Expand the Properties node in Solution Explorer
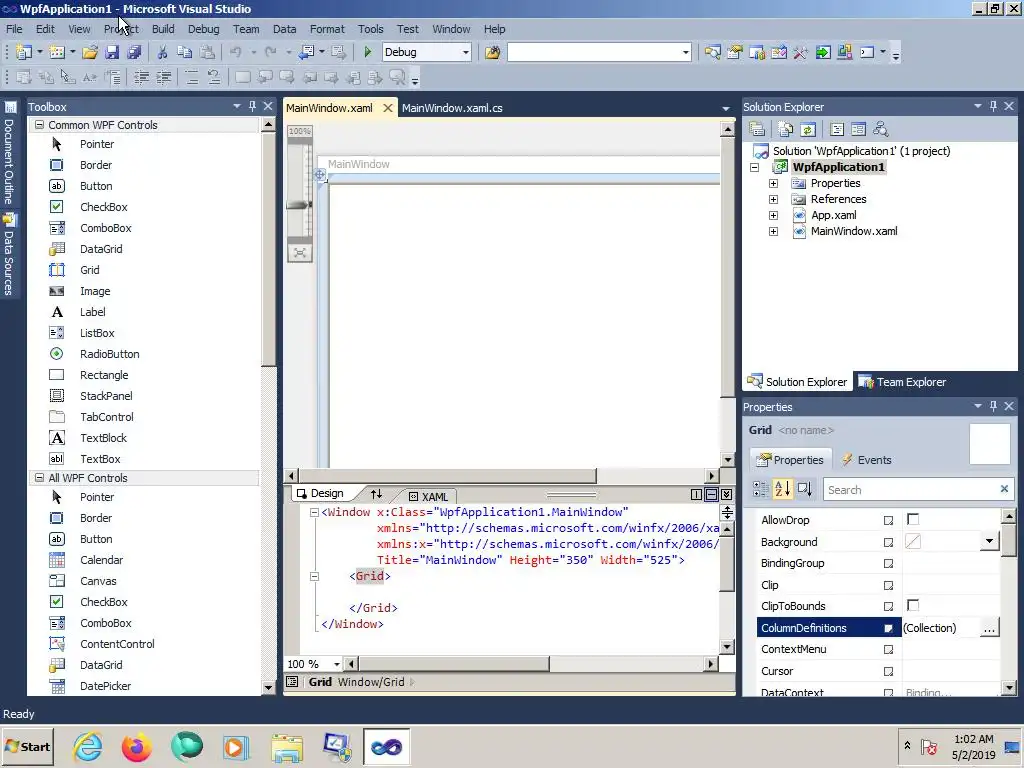Viewport: 1024px width, 768px height. (x=773, y=184)
